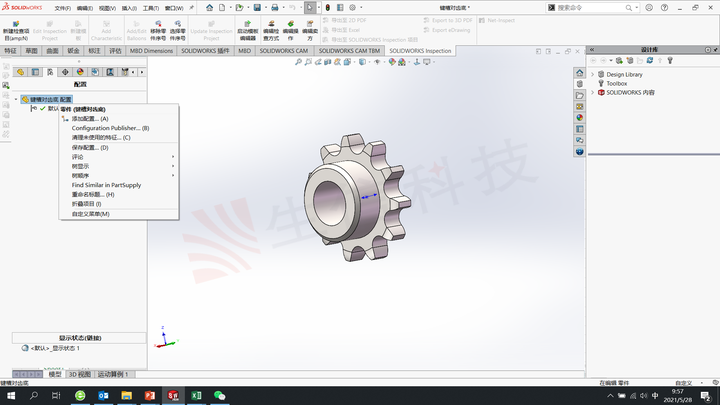Choose 添加配置 from the context menu
Screen dimensions: 720x405
[x=90, y=119]
